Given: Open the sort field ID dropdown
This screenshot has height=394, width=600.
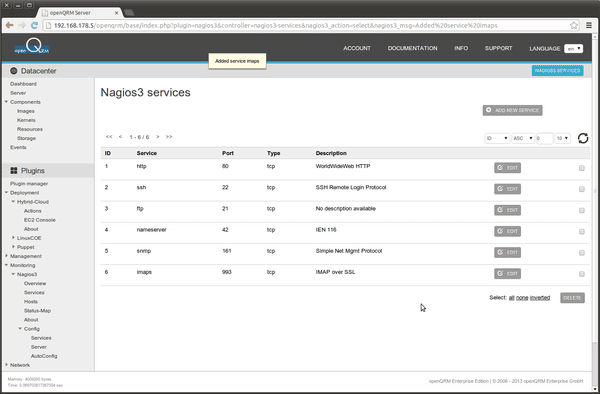Looking at the screenshot, I should coord(497,138).
